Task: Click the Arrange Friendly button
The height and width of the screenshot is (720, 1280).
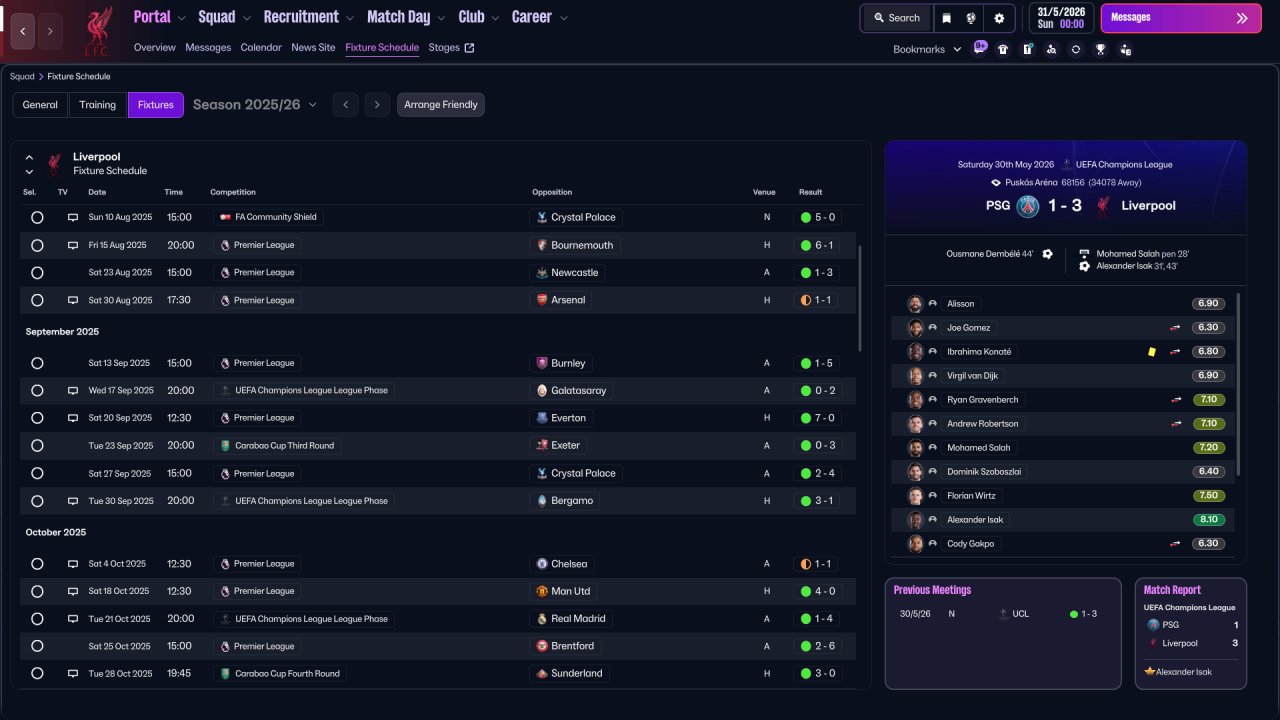Action: (x=441, y=105)
